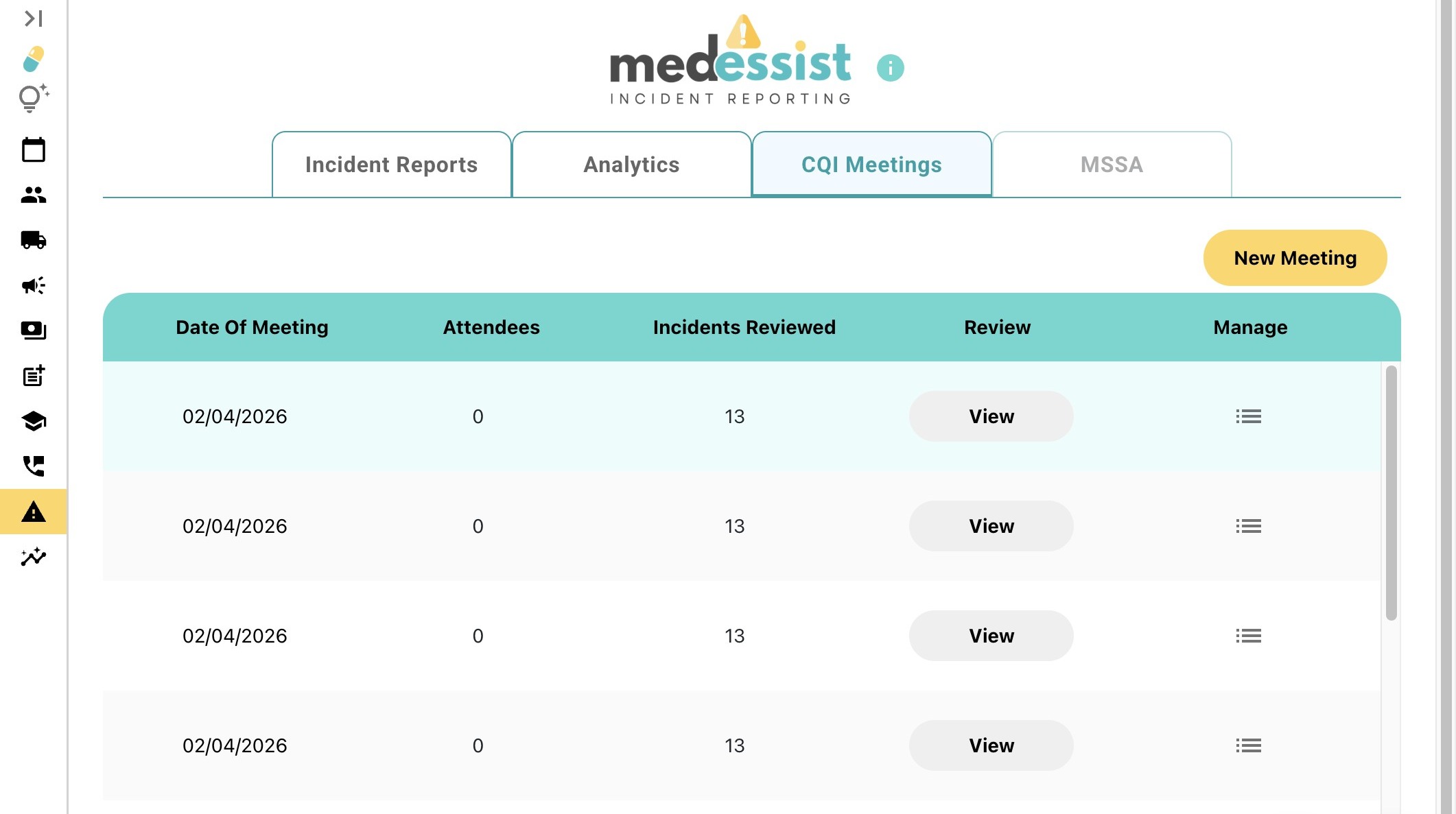Expand the collapsed sidebar menu
This screenshot has height=814, width=1456.
click(33, 19)
